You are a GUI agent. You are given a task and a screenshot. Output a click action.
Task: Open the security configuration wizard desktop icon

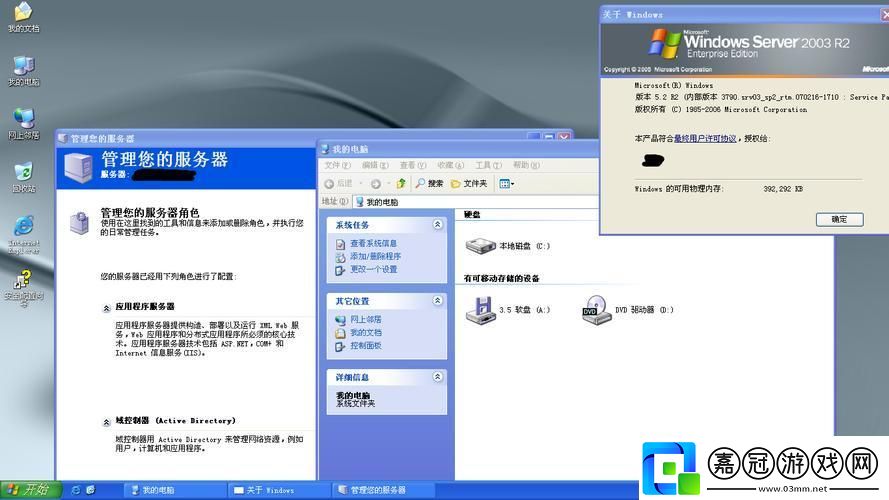tap(23, 288)
